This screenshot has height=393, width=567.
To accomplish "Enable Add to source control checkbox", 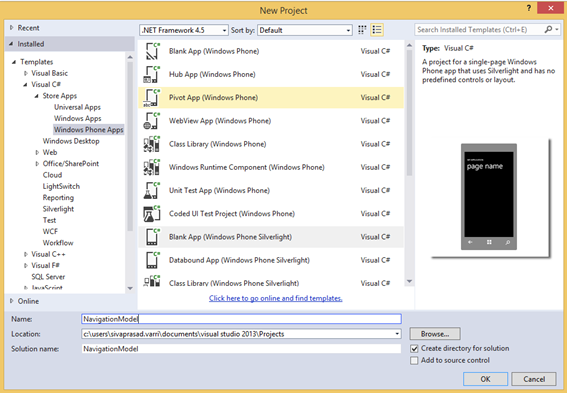I will (x=414, y=360).
